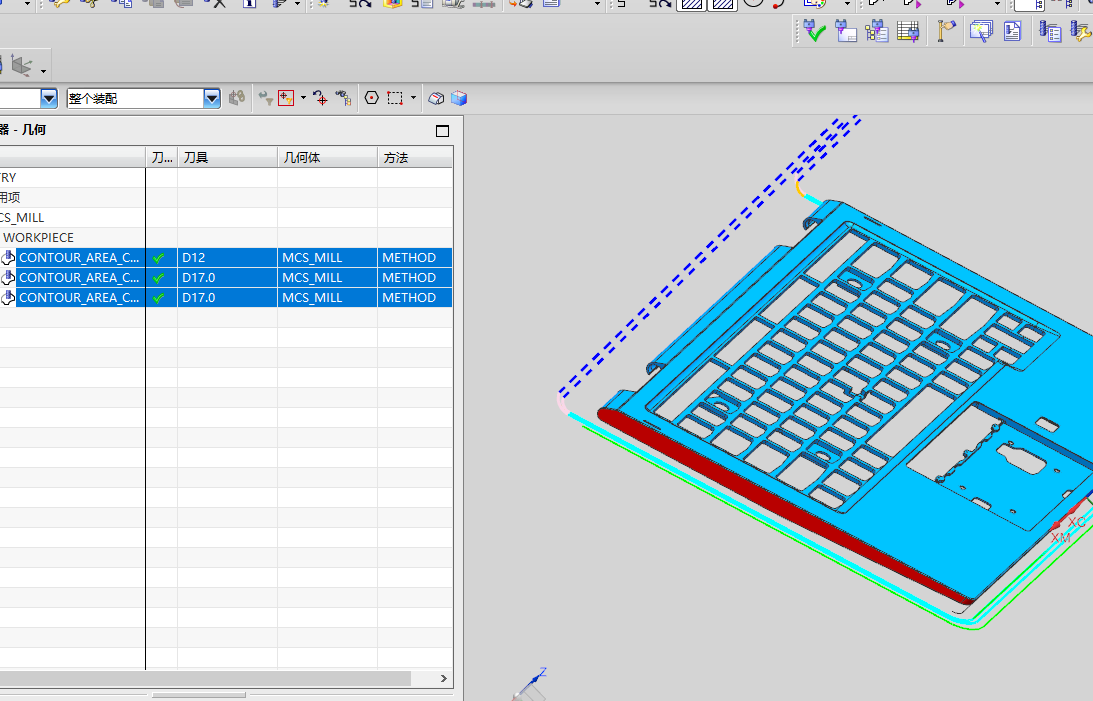
Task: Open the selection filter icon's dropdown arrow
Action: click(303, 98)
